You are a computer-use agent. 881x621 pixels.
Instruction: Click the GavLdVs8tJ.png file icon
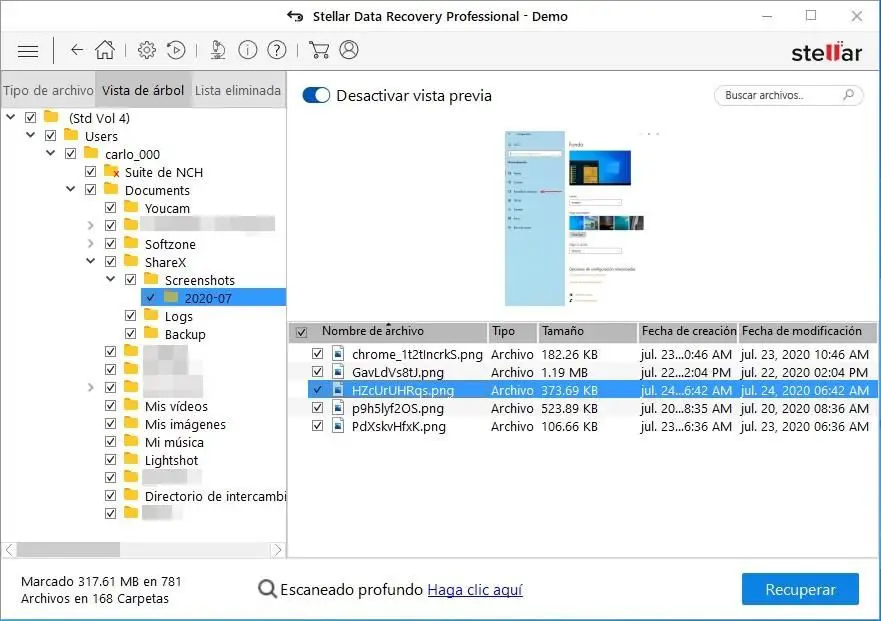pos(338,372)
